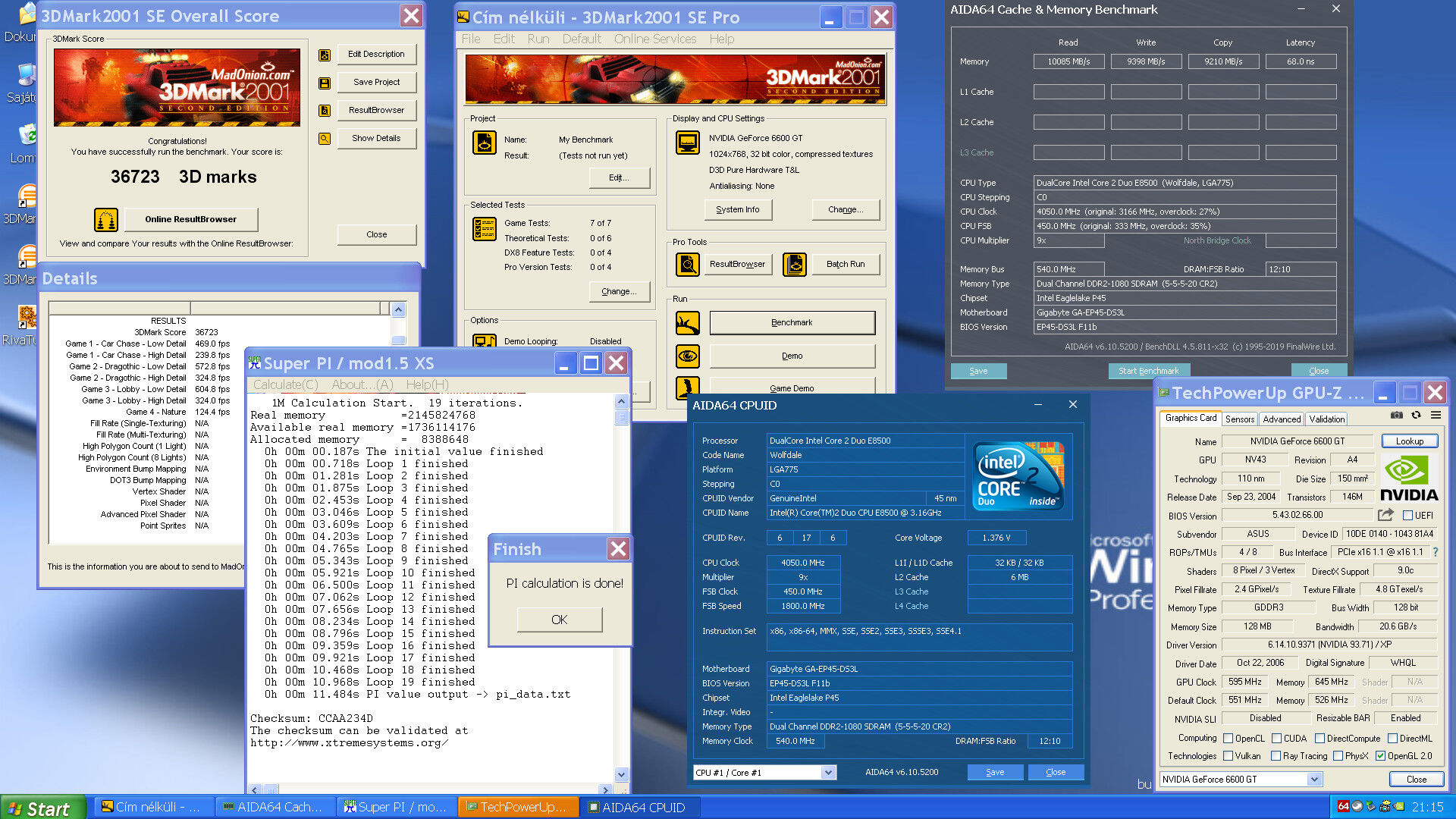
Task: Switch to the Sensors tab in GPU-Z
Action: (1239, 419)
